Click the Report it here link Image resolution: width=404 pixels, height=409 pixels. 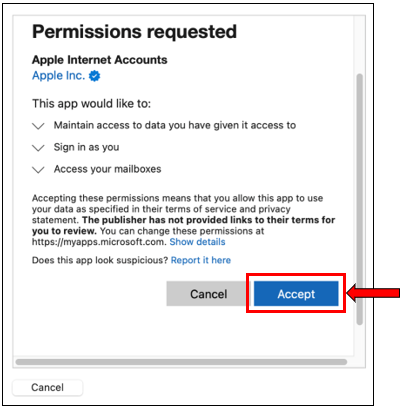coord(201,260)
